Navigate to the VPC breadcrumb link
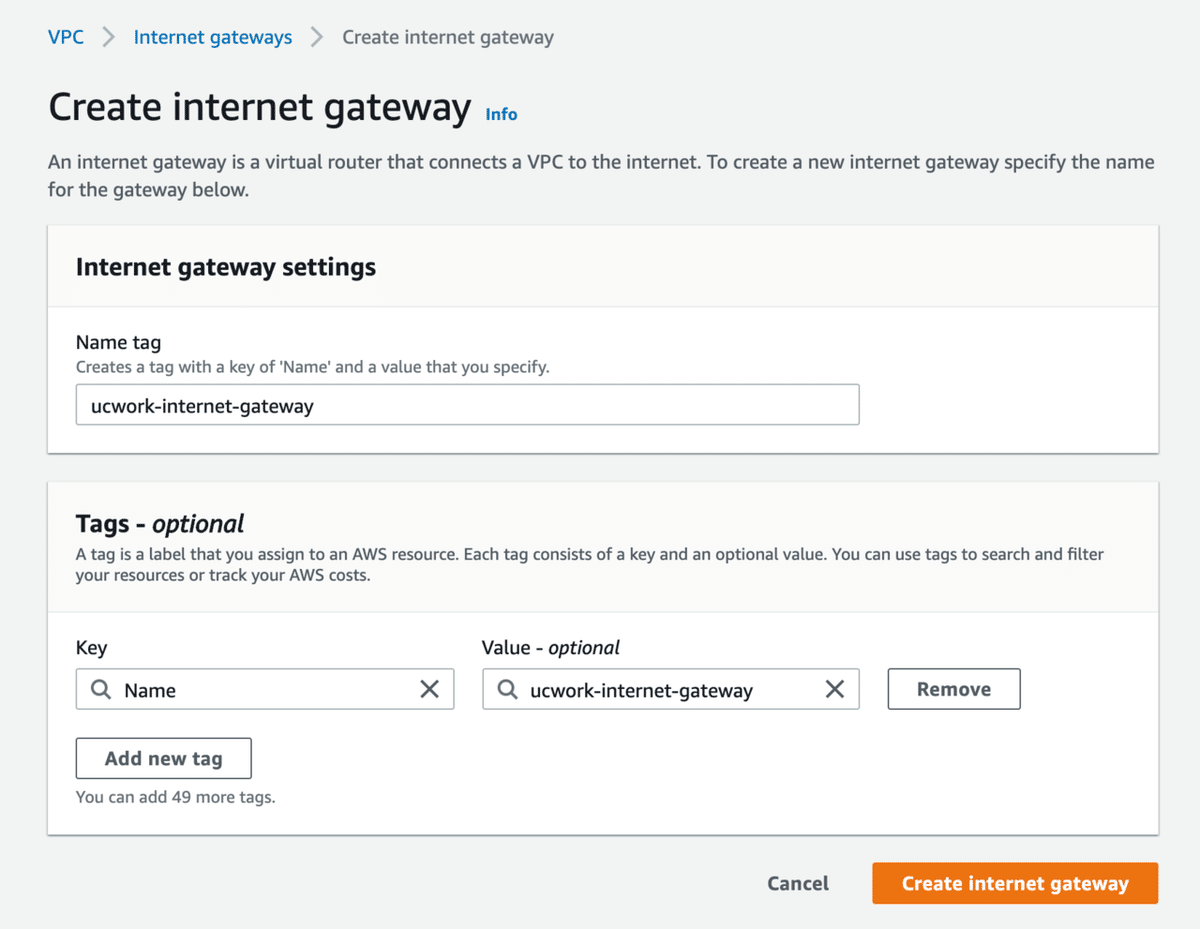Screen dimensions: 1200x929 [x=66, y=38]
